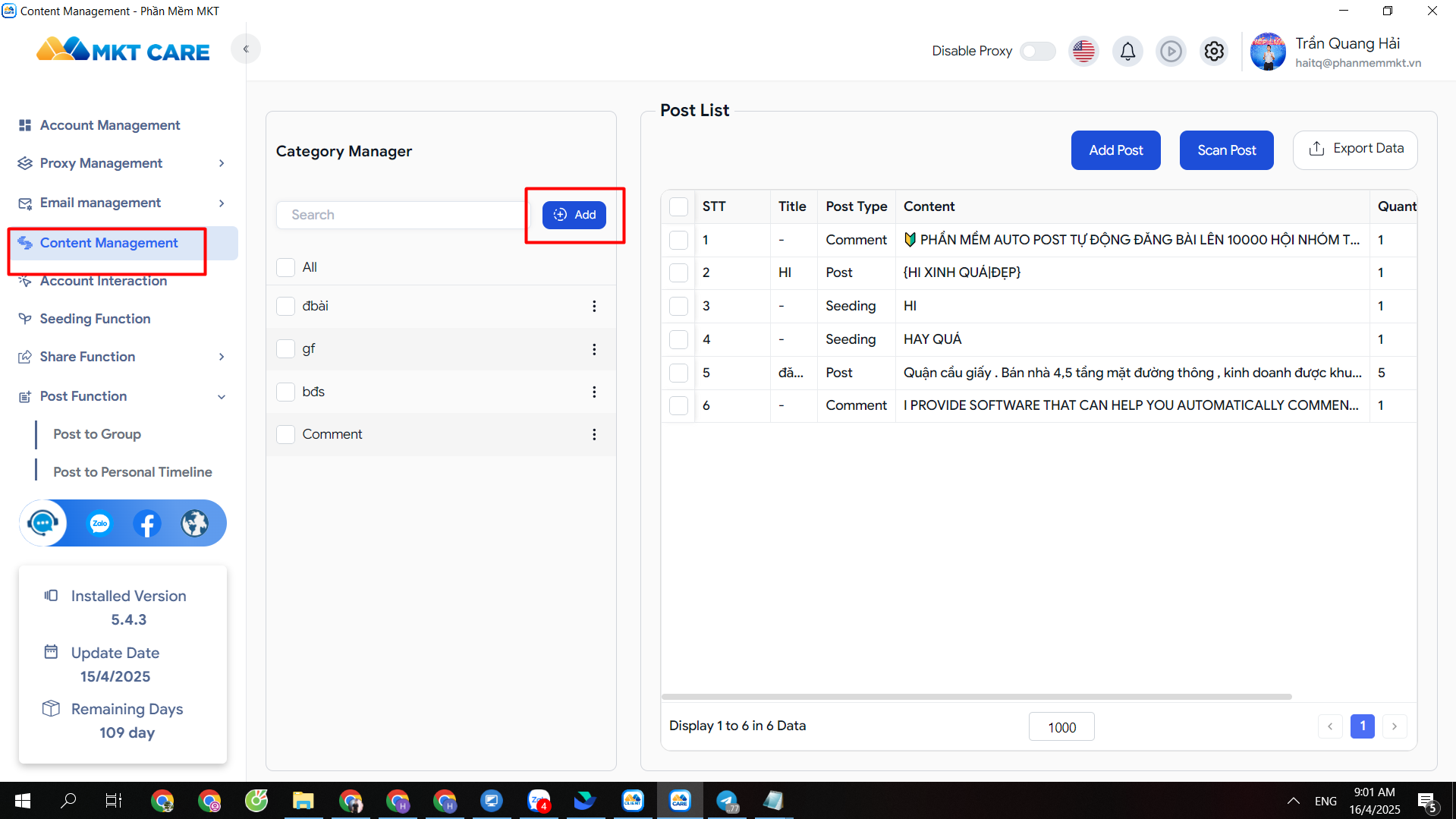Open Post to Personal Timeline page
Image resolution: width=1456 pixels, height=819 pixels.
(x=133, y=472)
